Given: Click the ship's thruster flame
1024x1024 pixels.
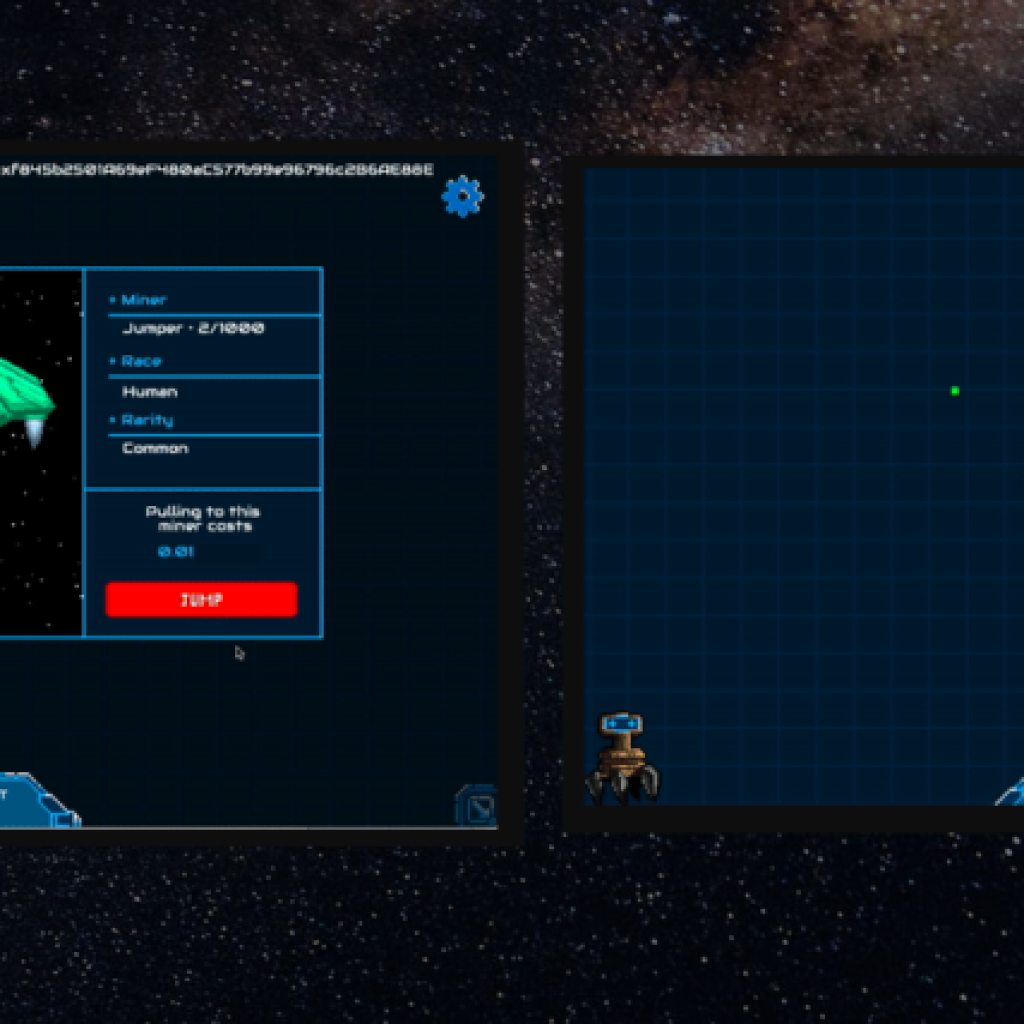Looking at the screenshot, I should tap(36, 432).
